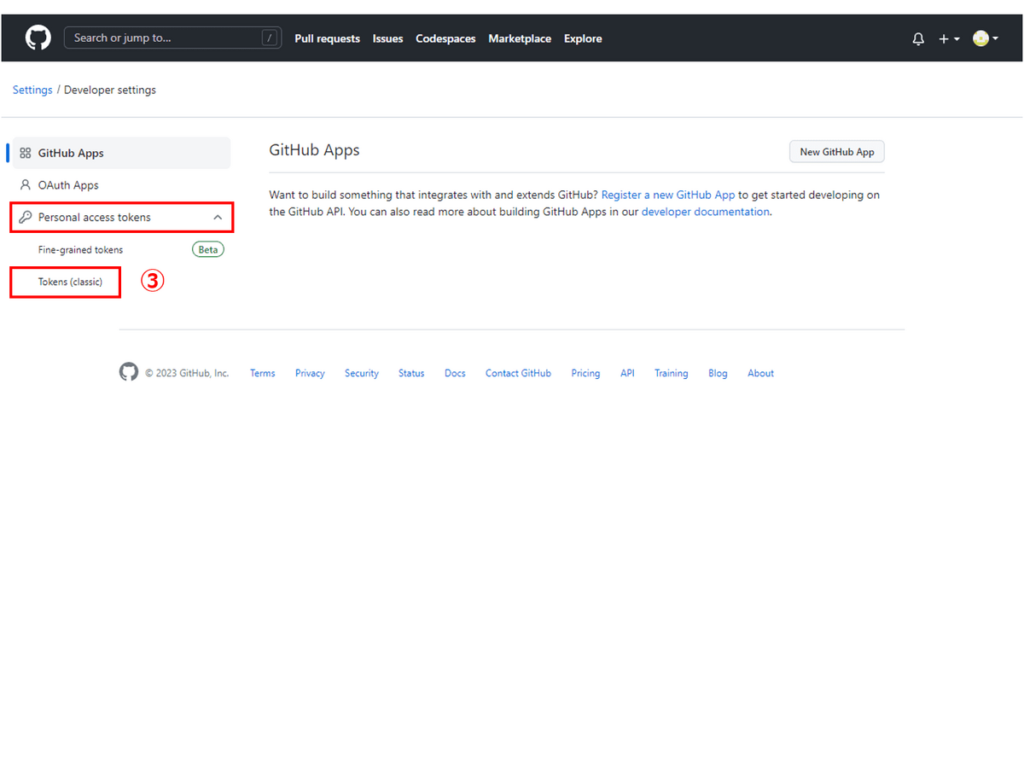Click the GitHub Apps page heading
This screenshot has width=1024, height=769.
point(314,150)
